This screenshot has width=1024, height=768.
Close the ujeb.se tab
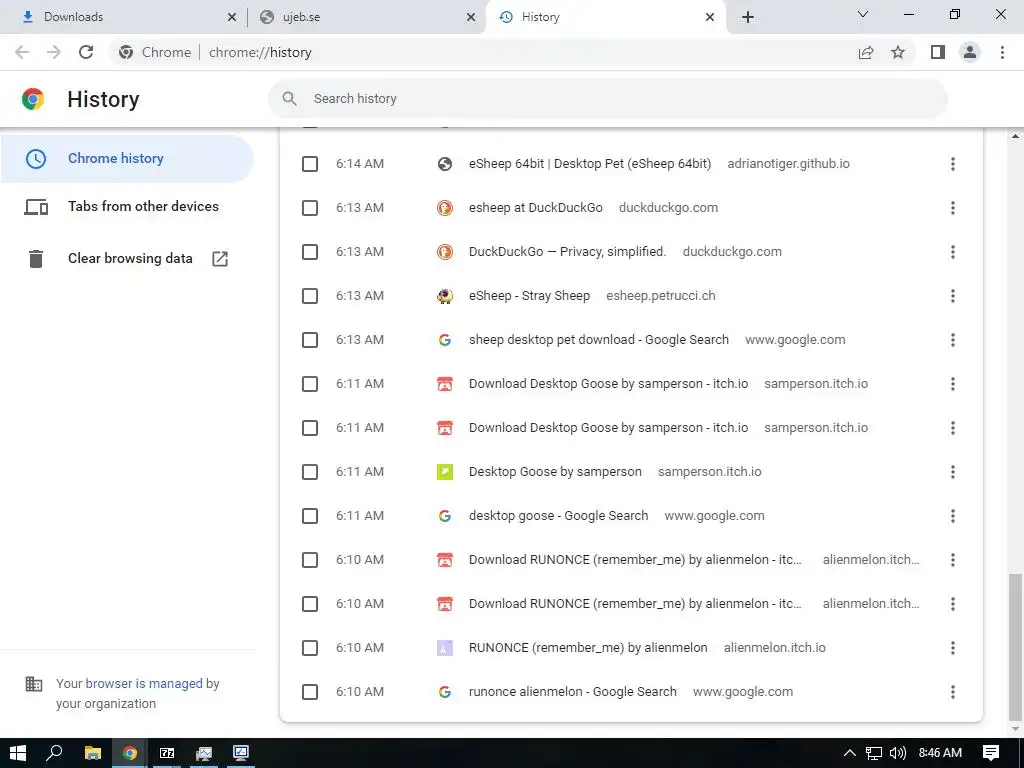[x=471, y=17]
